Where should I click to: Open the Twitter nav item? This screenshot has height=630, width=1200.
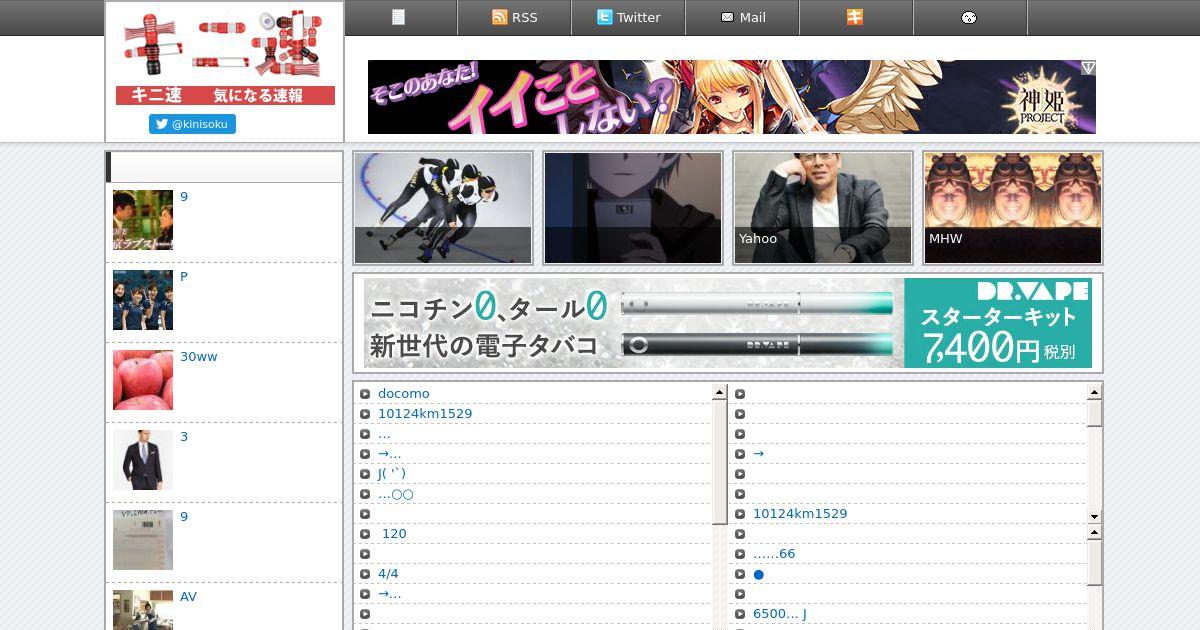pyautogui.click(x=628, y=17)
